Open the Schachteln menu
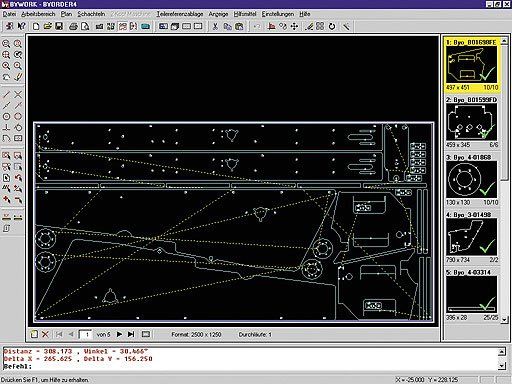This screenshot has height=384, width=512. (91, 14)
